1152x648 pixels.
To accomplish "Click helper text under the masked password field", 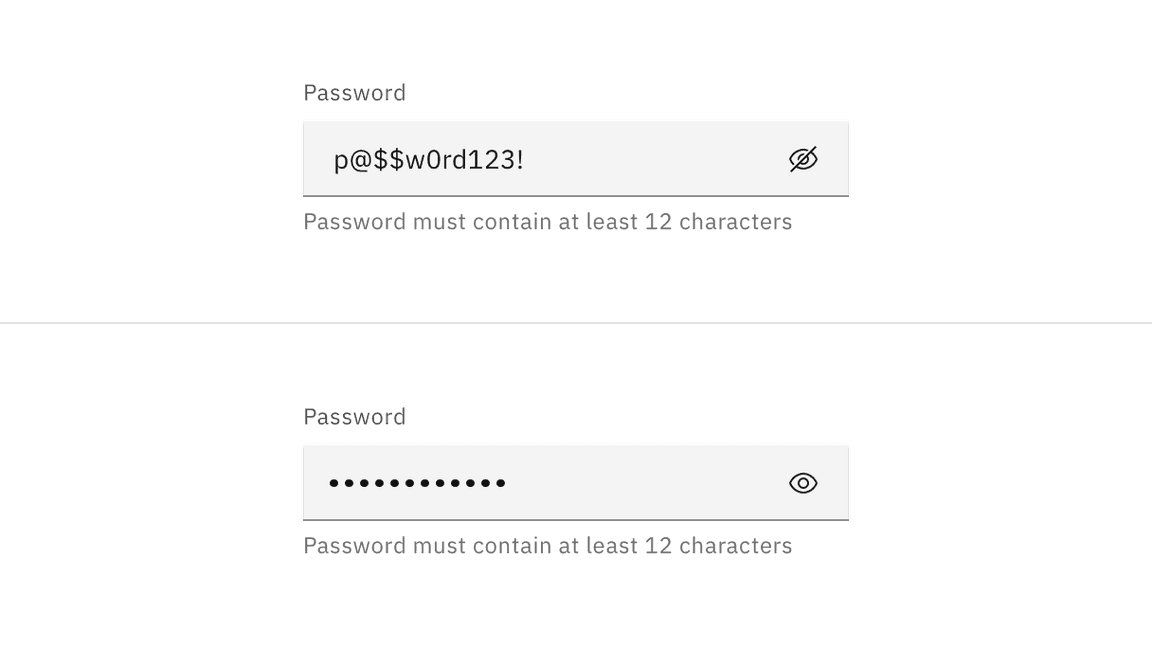I will 548,546.
